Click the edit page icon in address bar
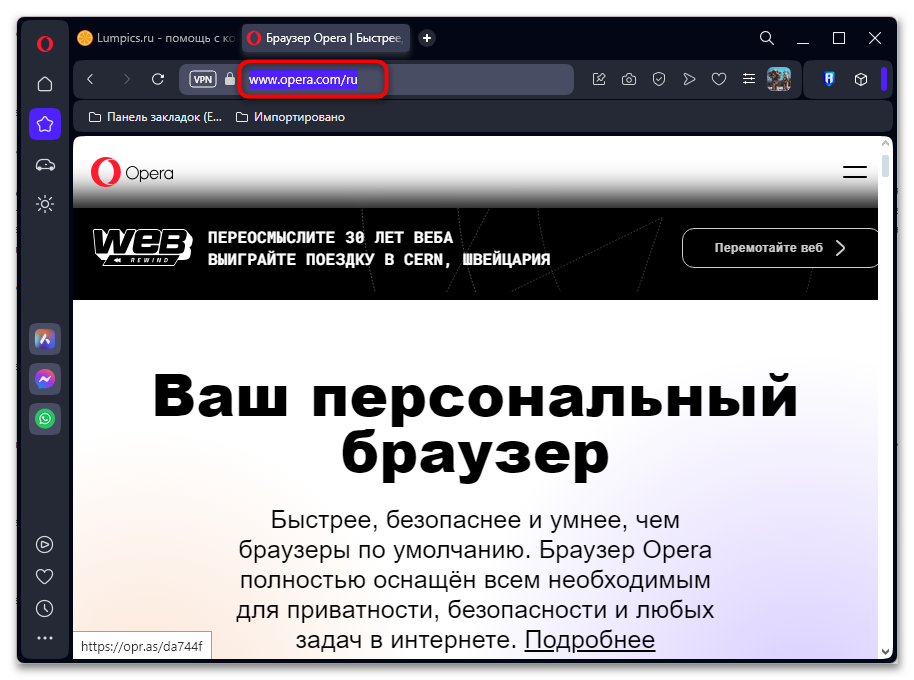This screenshot has width=914, height=680. point(599,79)
